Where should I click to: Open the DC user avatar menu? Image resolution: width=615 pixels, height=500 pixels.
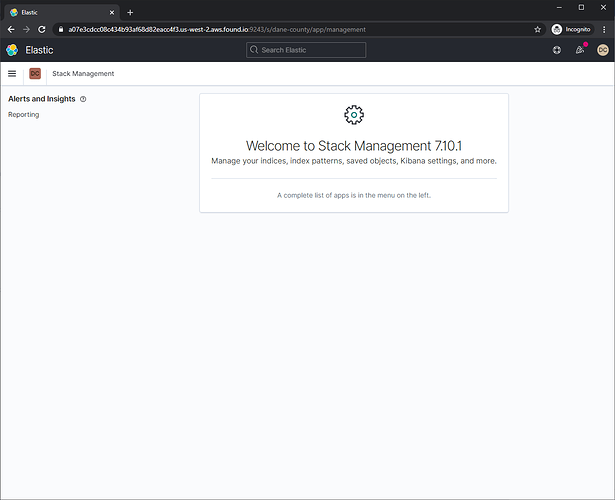[603, 50]
